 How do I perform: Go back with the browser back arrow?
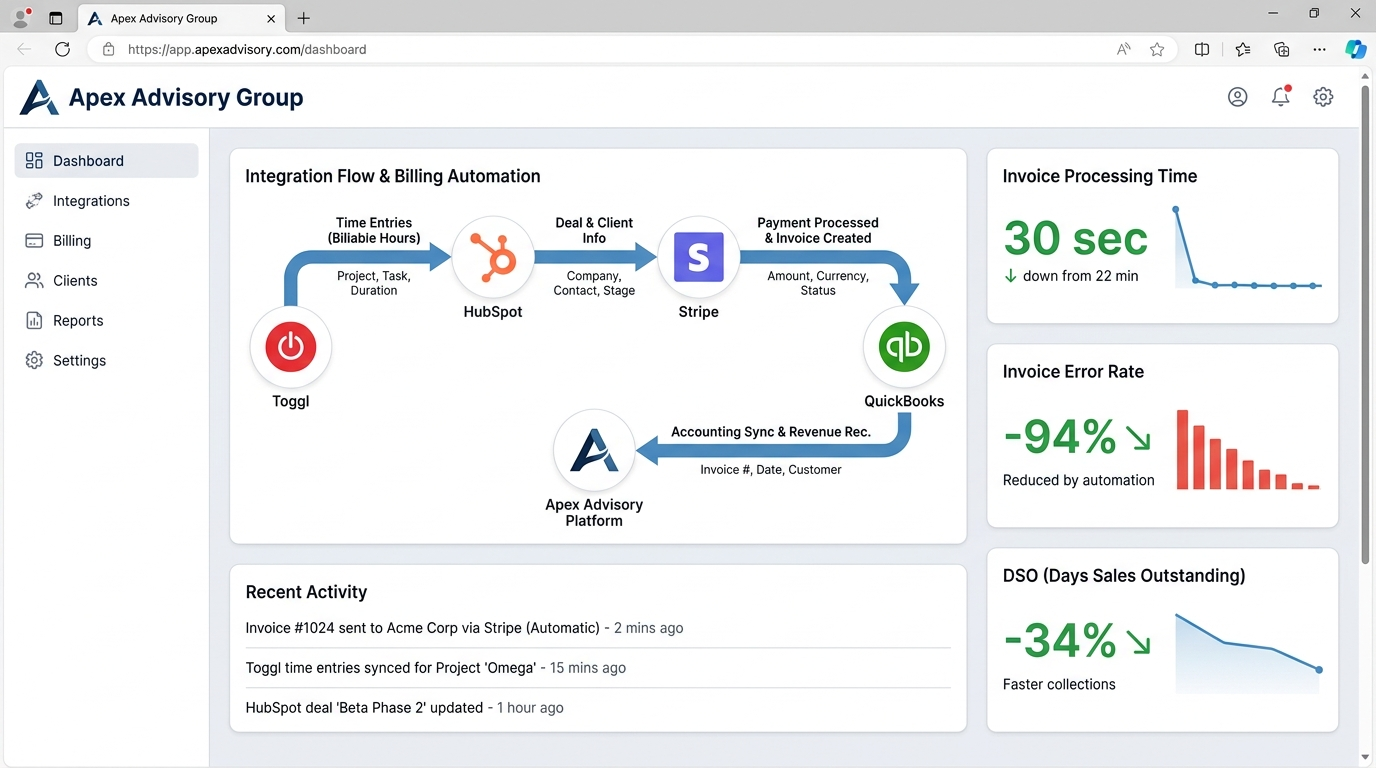[x=24, y=49]
